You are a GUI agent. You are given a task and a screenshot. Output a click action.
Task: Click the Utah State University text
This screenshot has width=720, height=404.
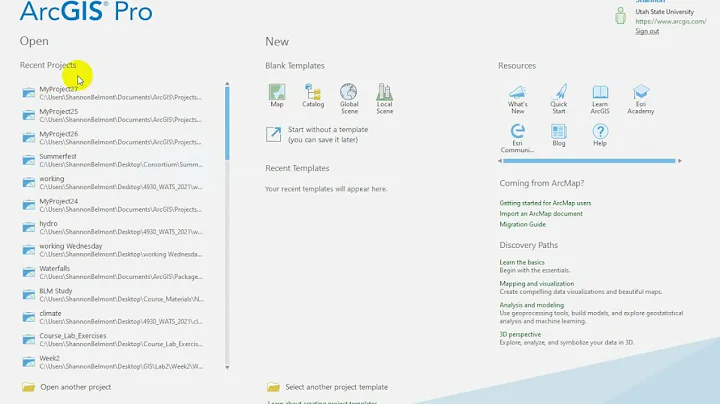tap(664, 12)
